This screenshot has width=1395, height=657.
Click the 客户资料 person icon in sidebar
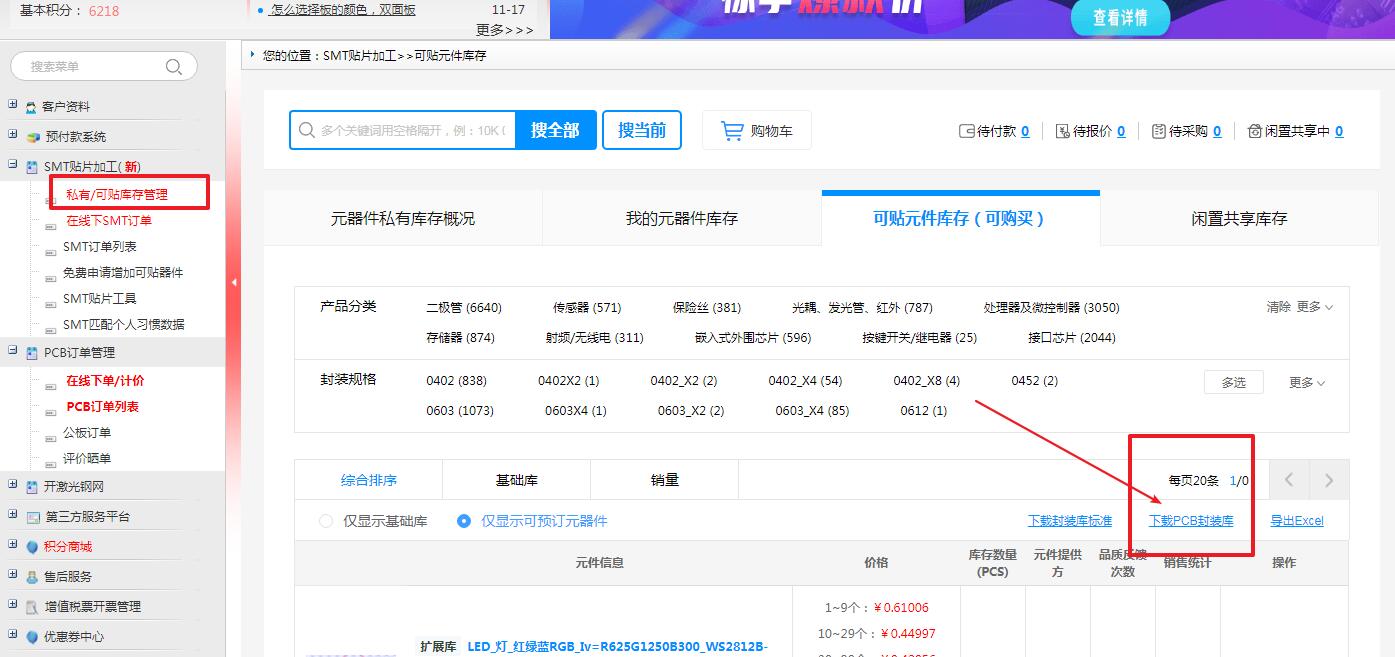pyautogui.click(x=32, y=107)
